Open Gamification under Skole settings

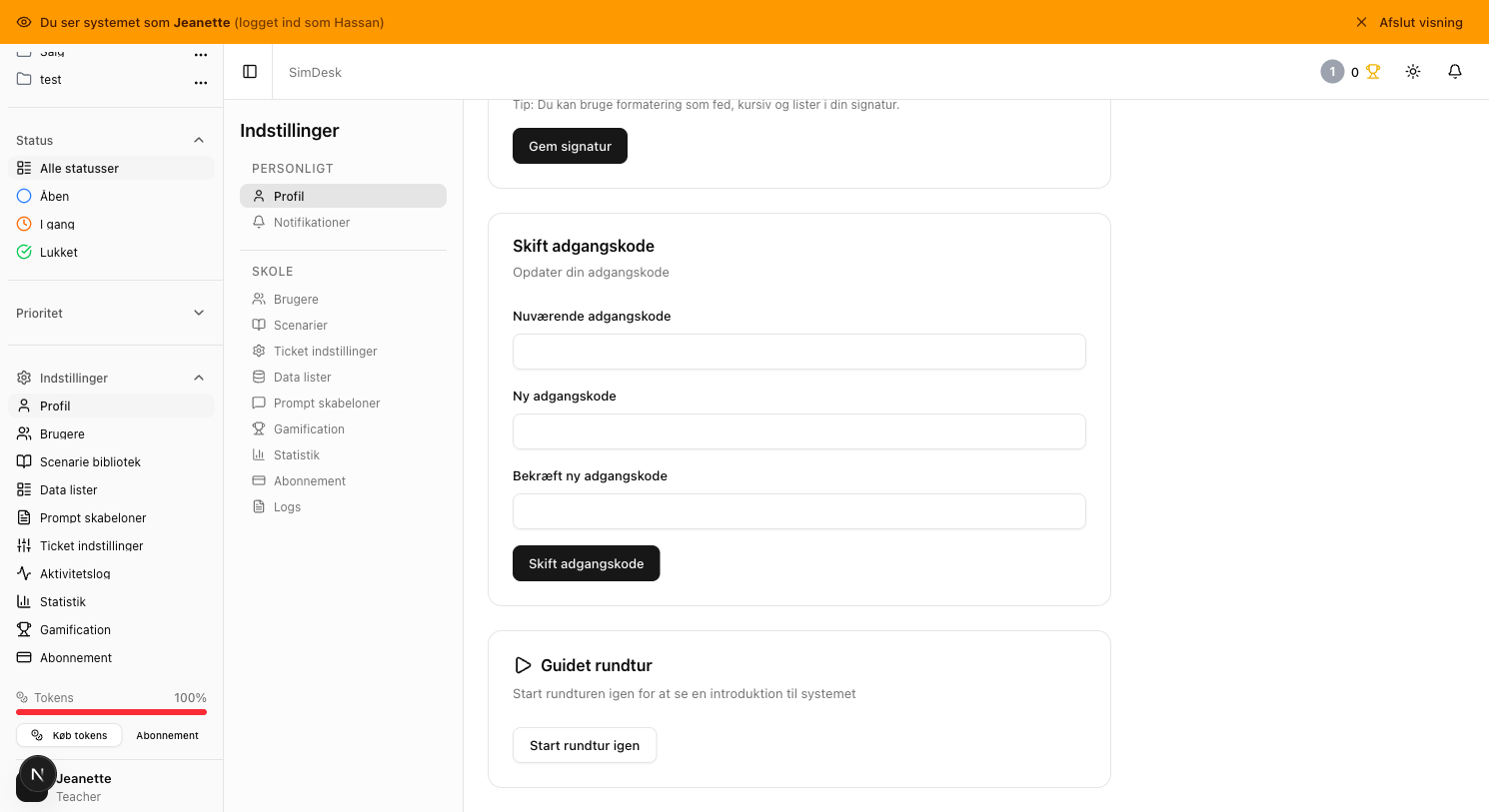pyautogui.click(x=343, y=429)
